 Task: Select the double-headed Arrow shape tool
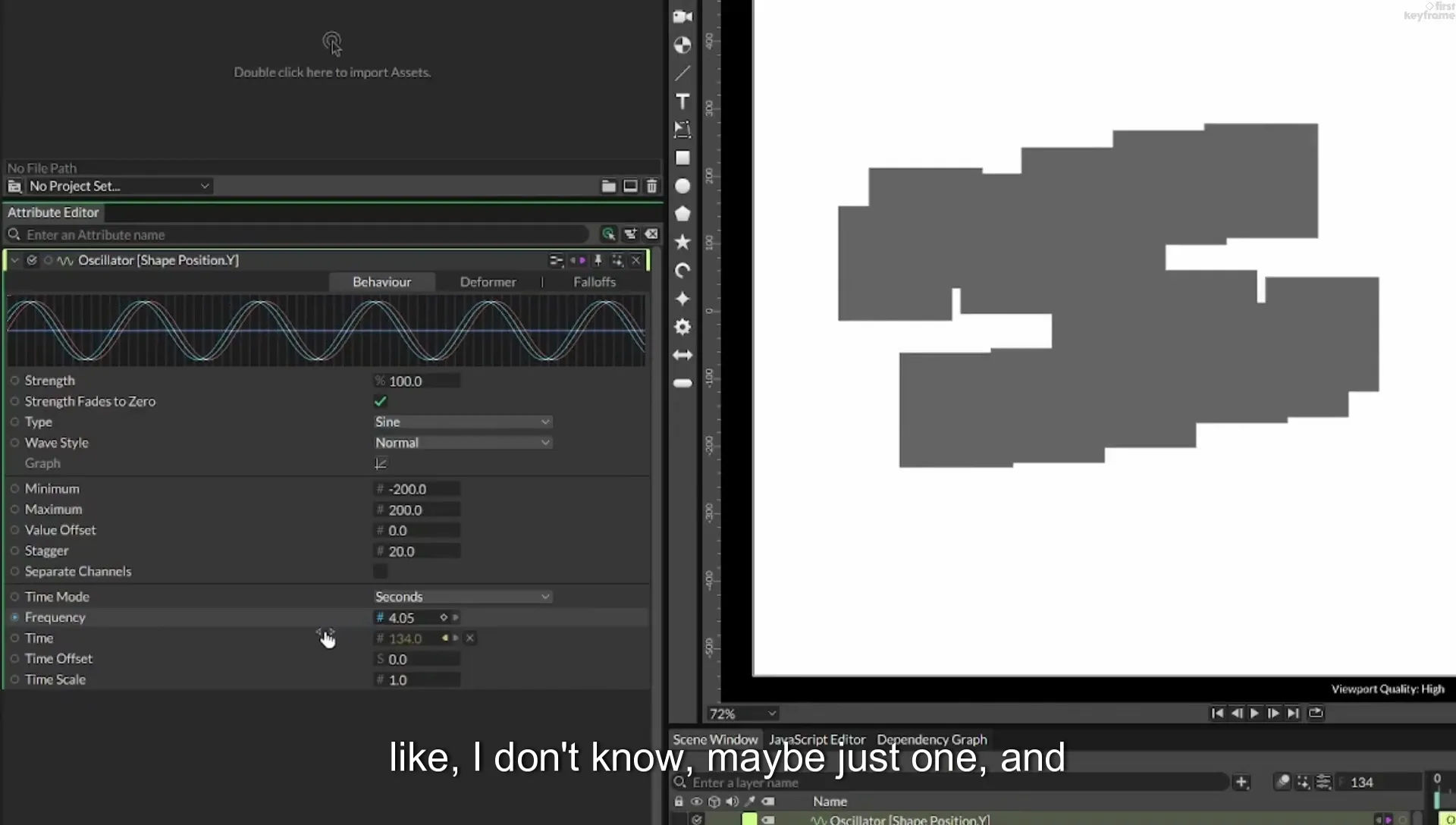[x=682, y=355]
